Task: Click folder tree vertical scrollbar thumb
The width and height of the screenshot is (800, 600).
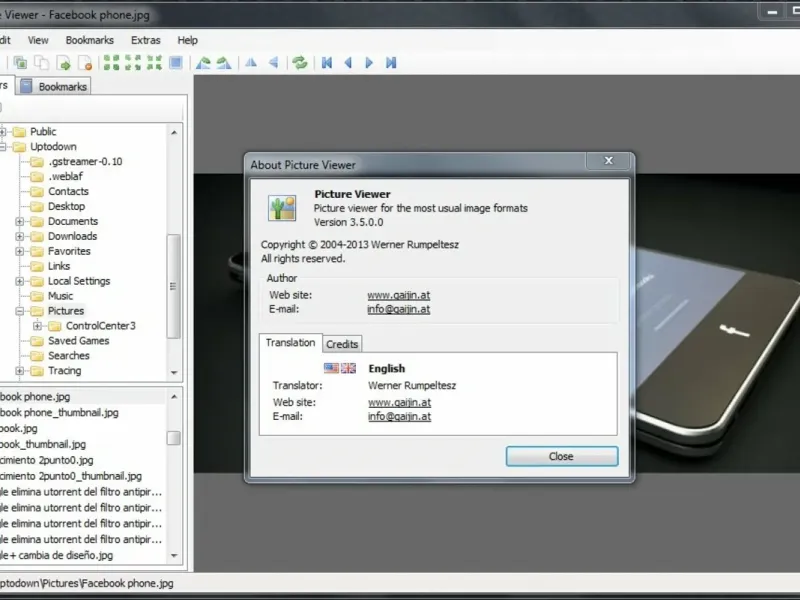Action: tap(173, 286)
